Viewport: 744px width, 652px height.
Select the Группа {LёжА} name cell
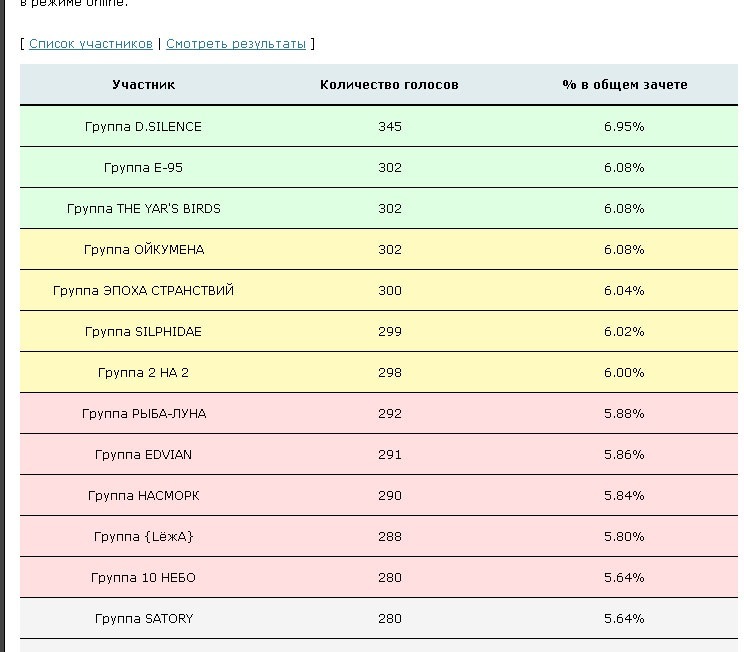click(143, 537)
